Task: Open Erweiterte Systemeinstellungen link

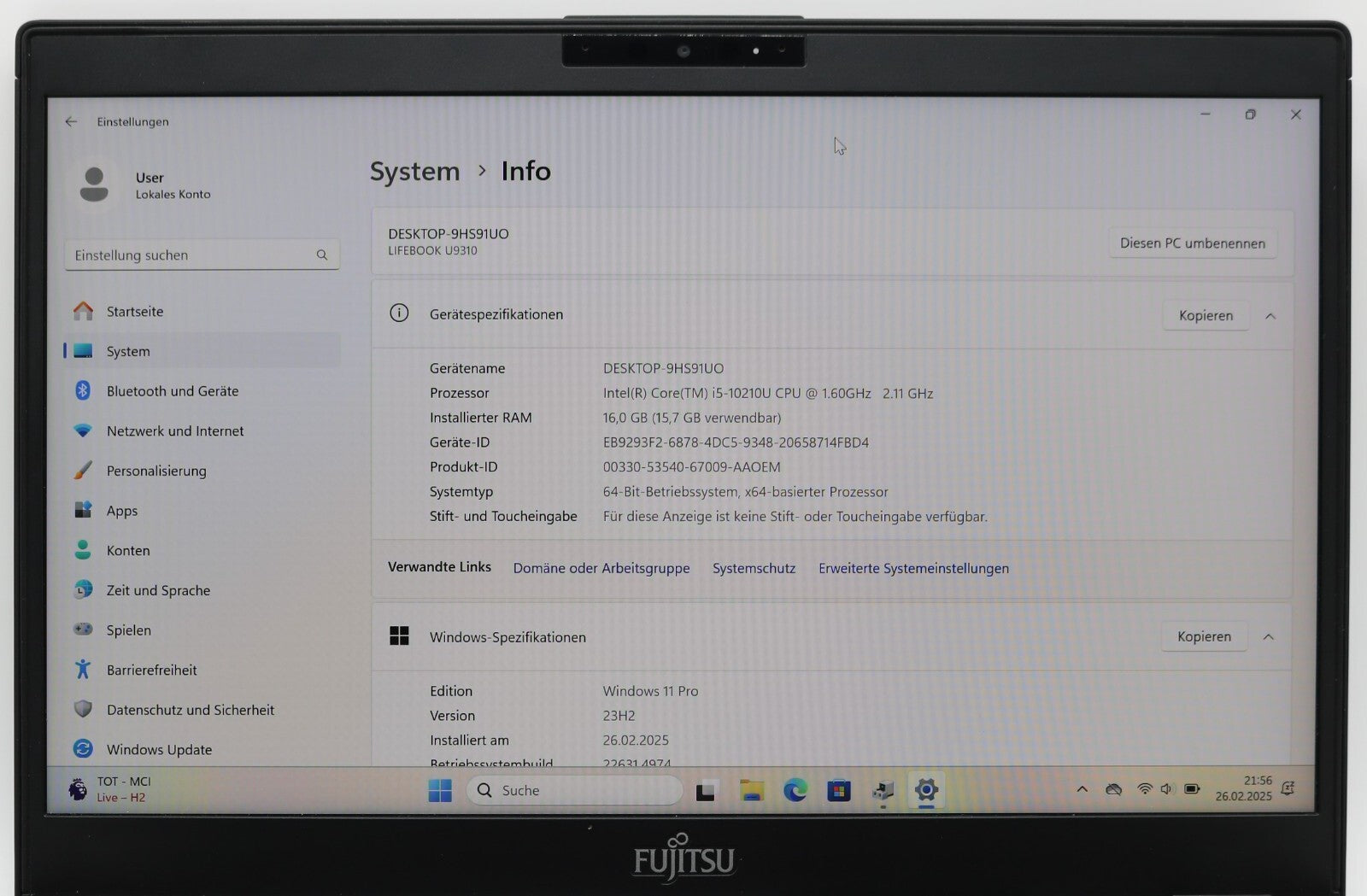Action: click(912, 568)
